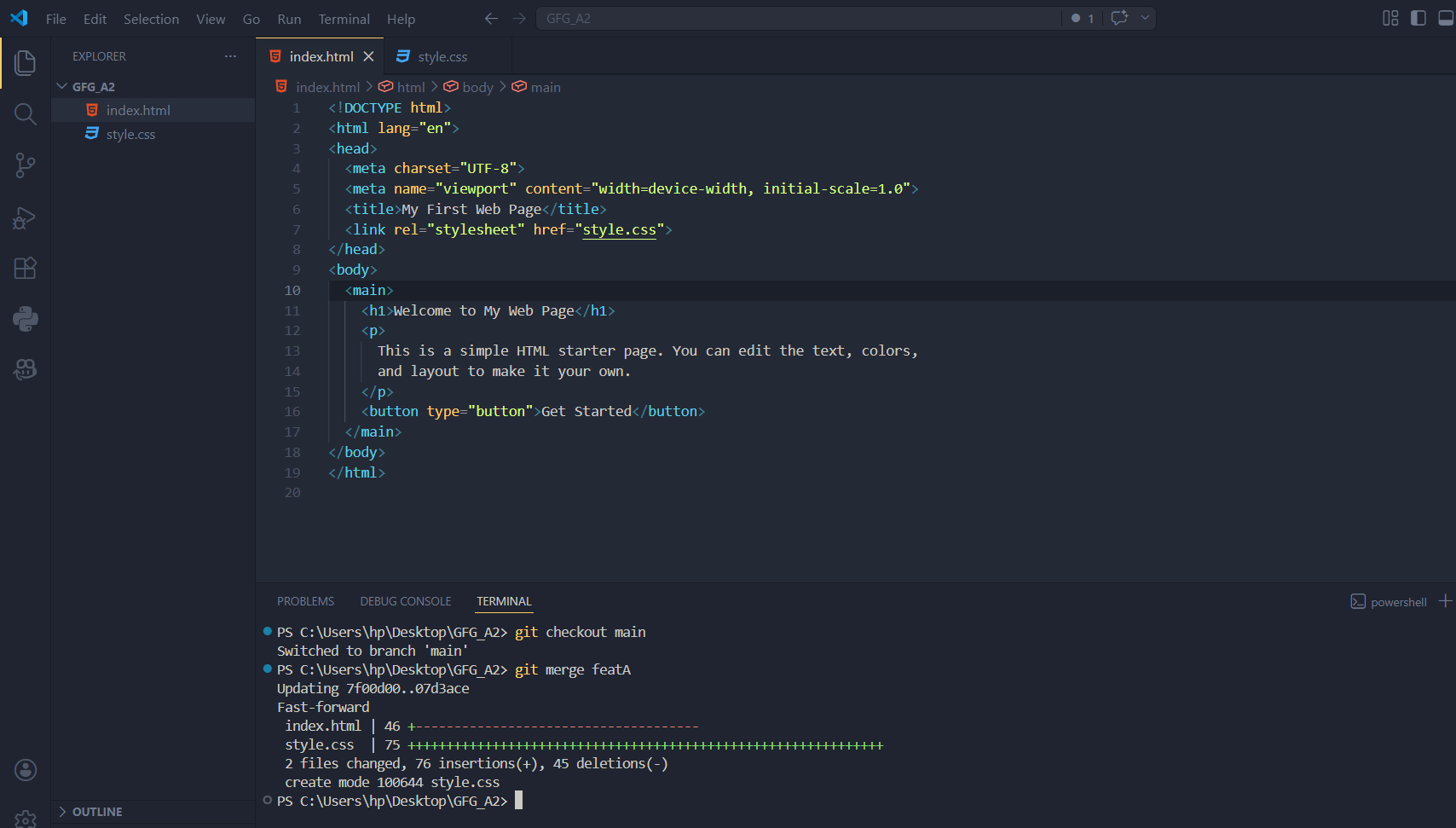Select the TERMINAL panel tab

tap(504, 601)
